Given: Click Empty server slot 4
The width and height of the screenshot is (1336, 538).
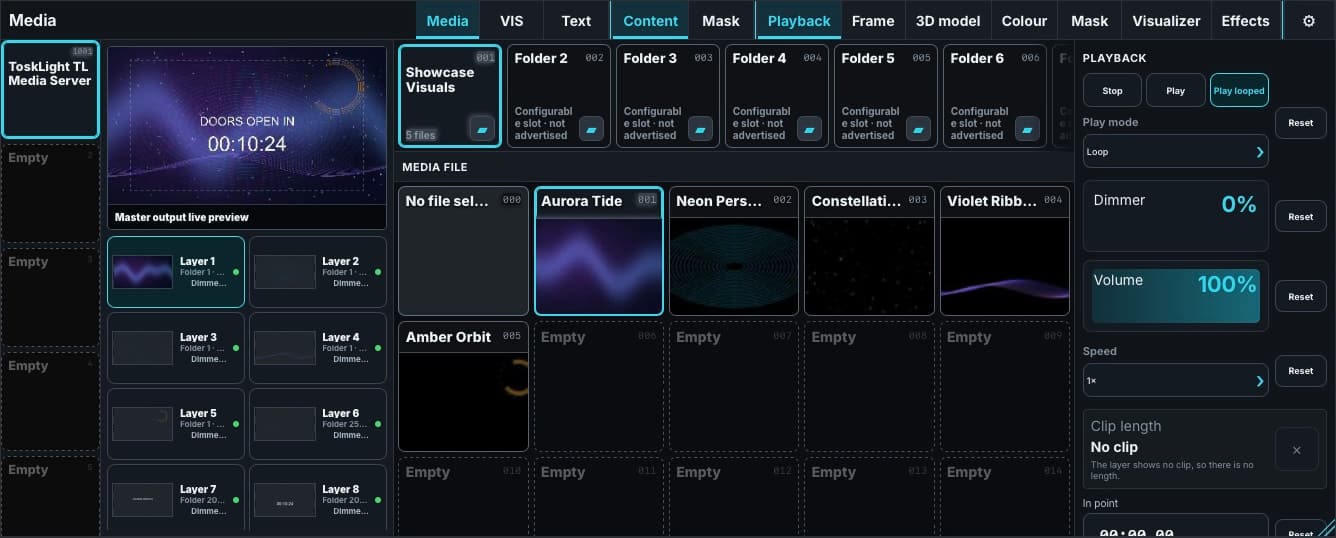Looking at the screenshot, I should (x=50, y=402).
